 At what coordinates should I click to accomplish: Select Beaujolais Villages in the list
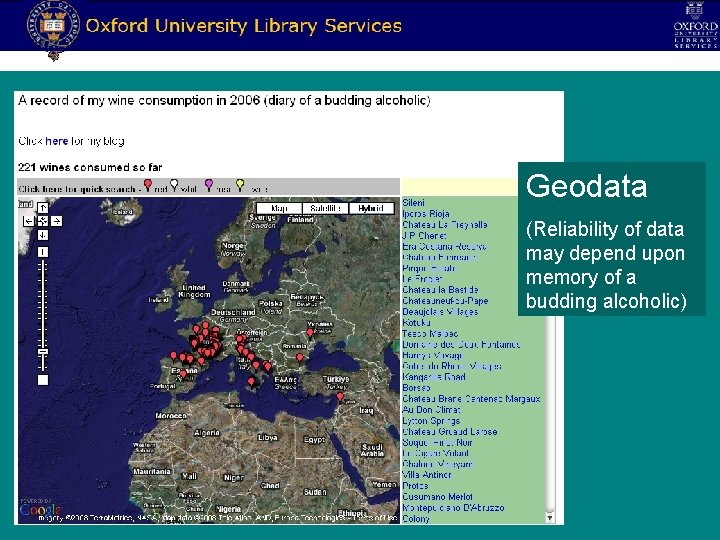click(x=440, y=312)
